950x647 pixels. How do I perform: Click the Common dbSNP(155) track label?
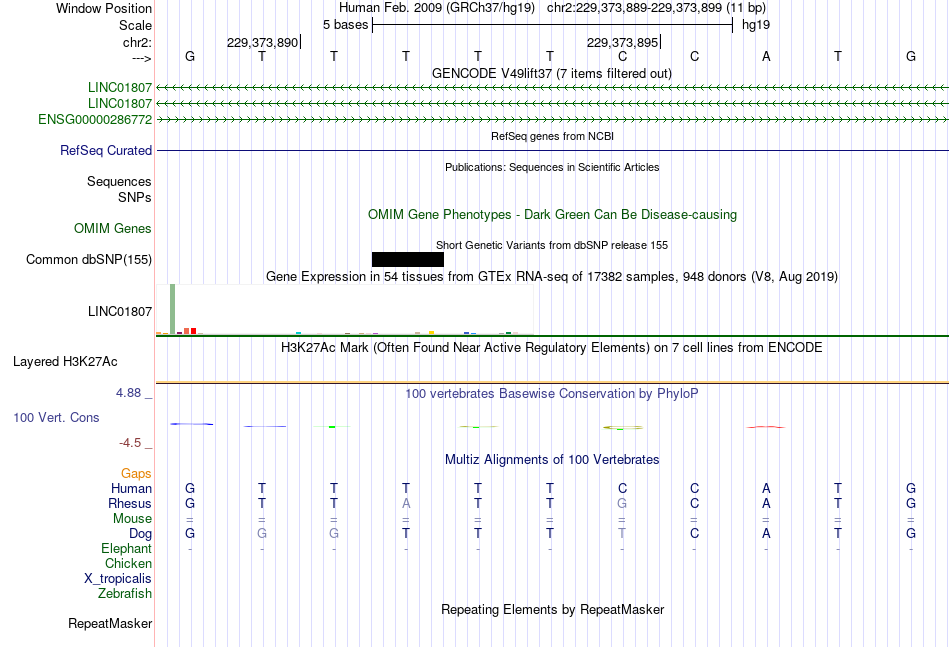(x=89, y=259)
